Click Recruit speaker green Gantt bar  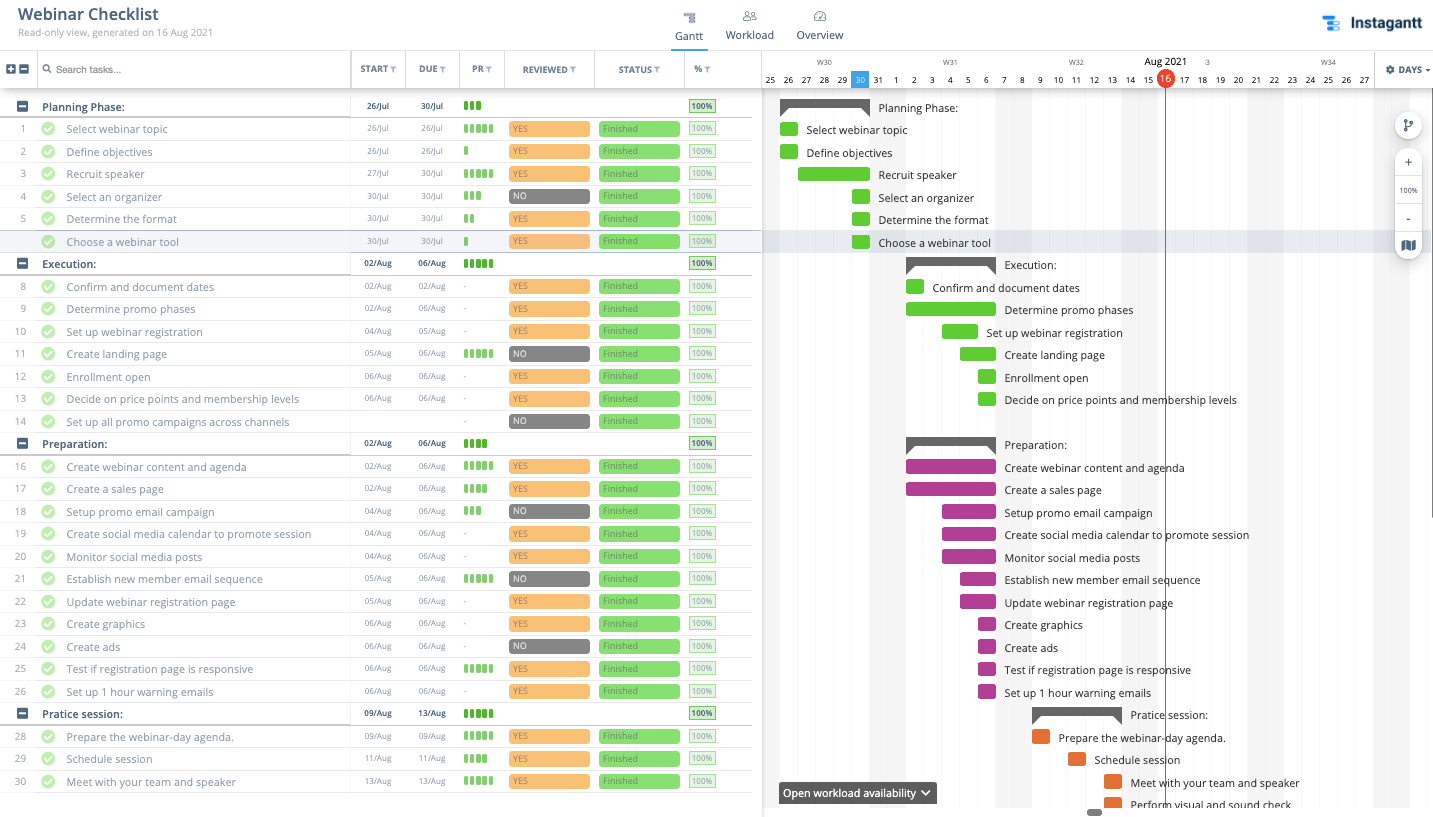point(834,174)
